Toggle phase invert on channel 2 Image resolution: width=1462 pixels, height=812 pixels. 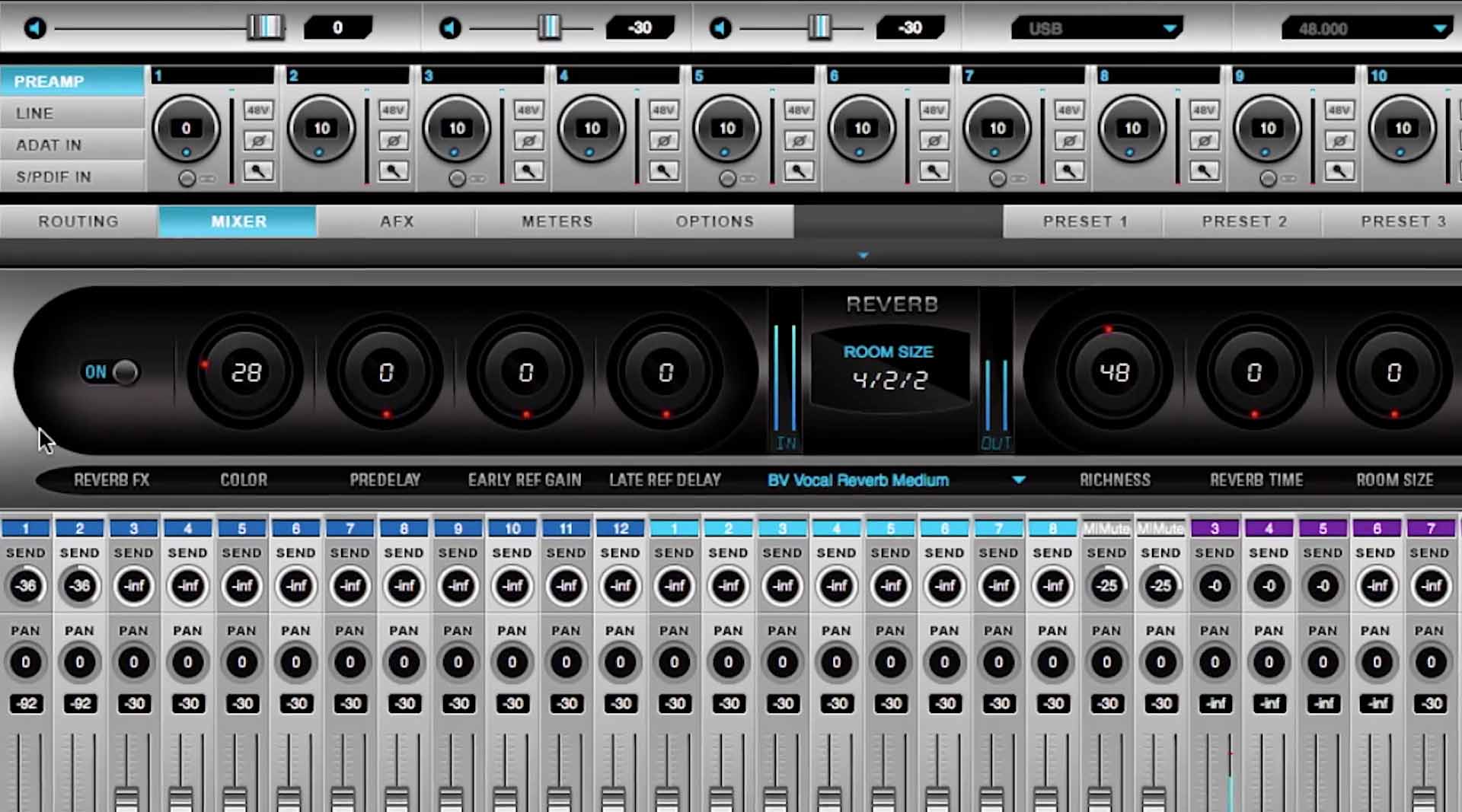coord(392,141)
